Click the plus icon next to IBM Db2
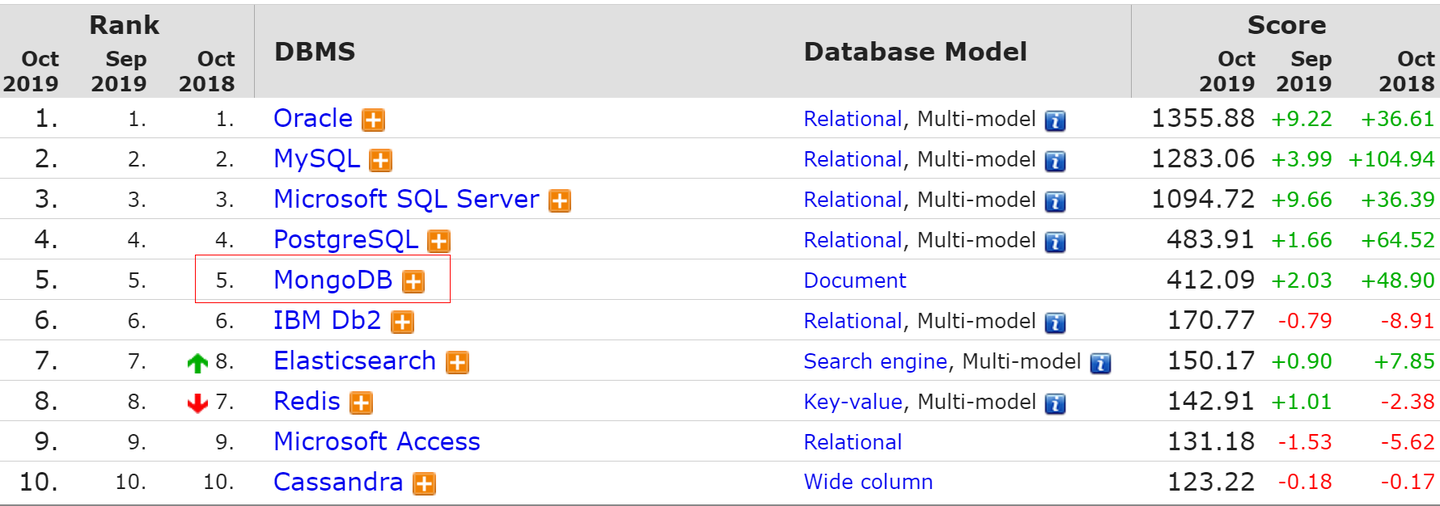The height and width of the screenshot is (506, 1440). click(x=402, y=322)
